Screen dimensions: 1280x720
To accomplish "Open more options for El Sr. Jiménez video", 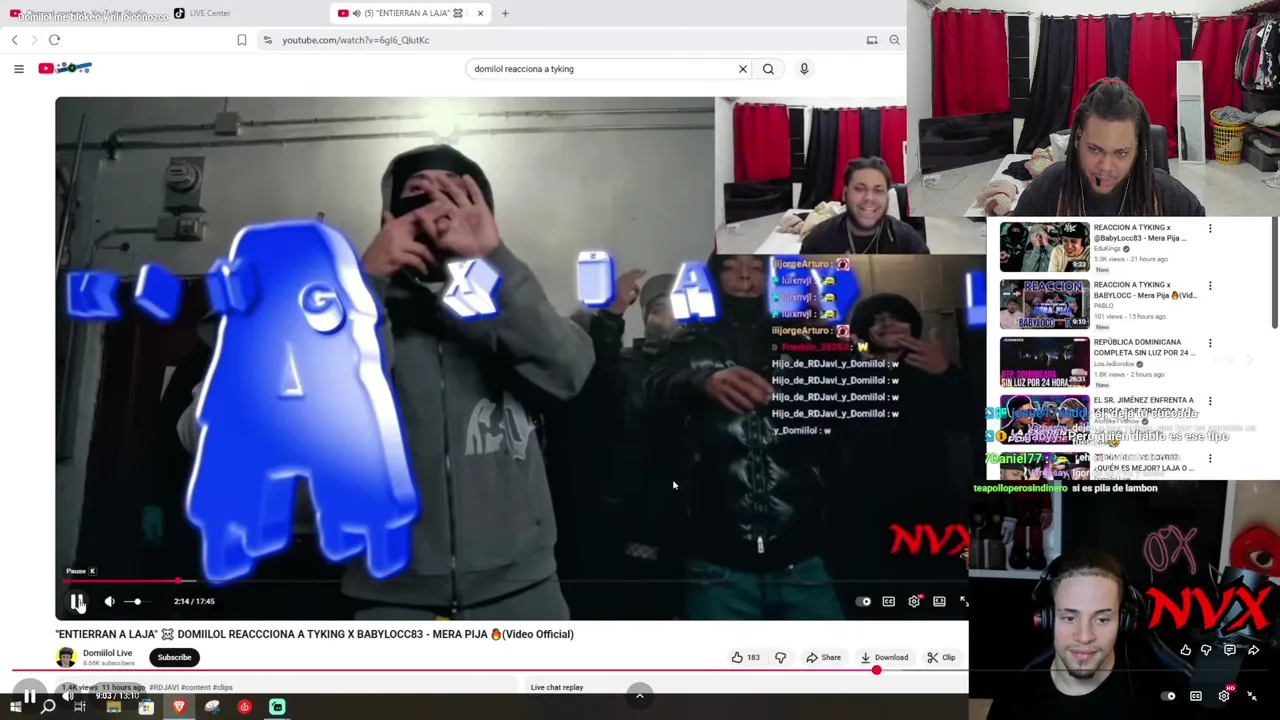I will [1210, 401].
